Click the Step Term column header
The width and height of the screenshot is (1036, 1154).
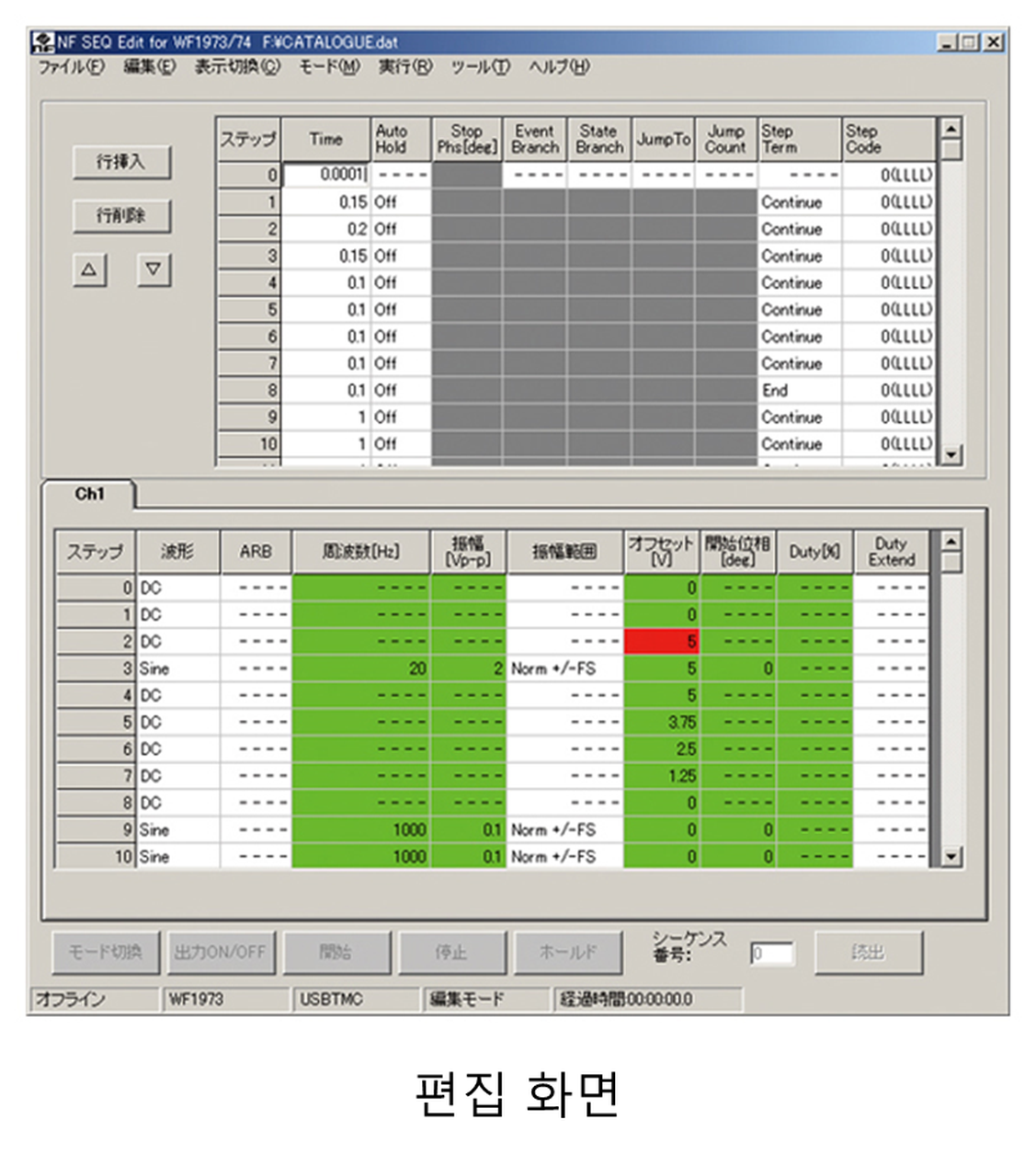click(800, 140)
